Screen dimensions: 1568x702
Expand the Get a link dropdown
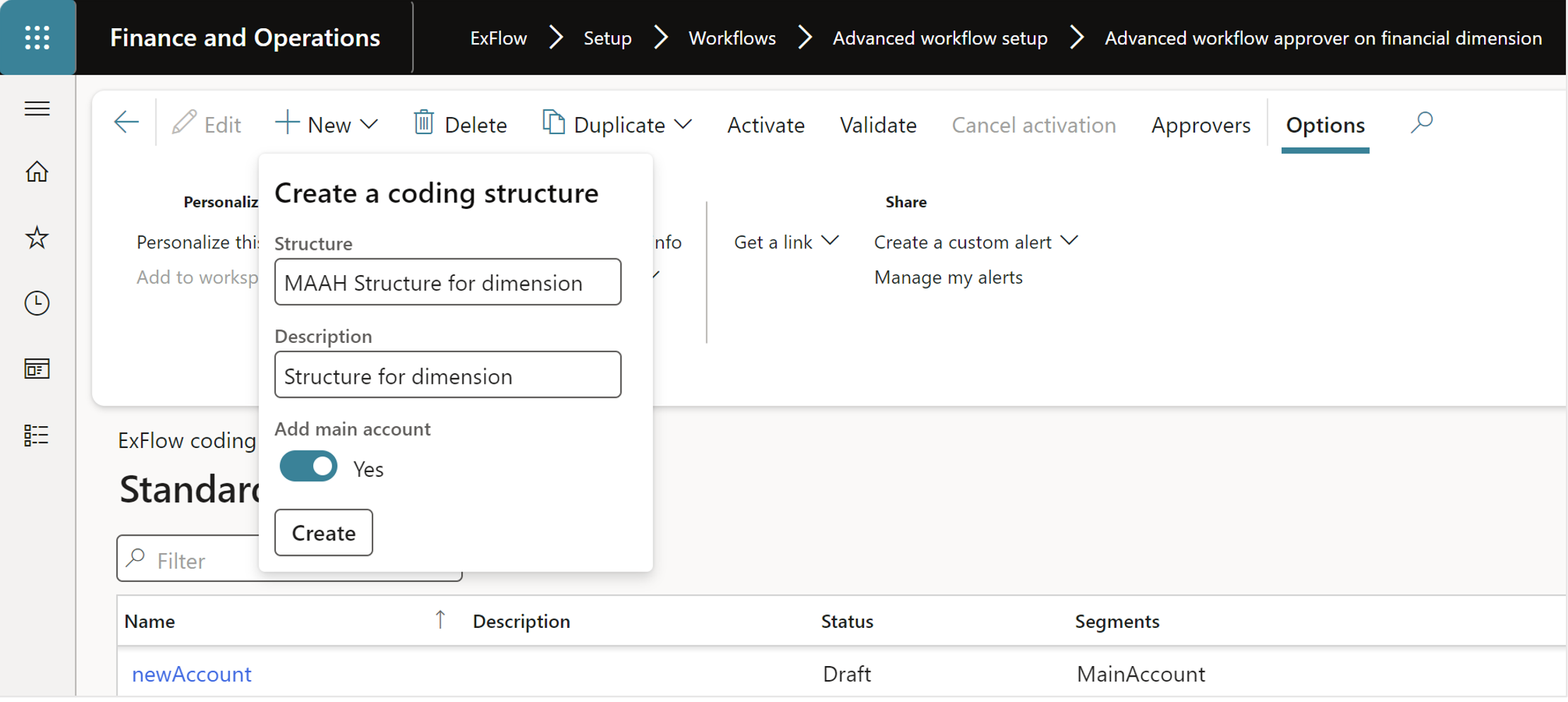pyautogui.click(x=786, y=242)
